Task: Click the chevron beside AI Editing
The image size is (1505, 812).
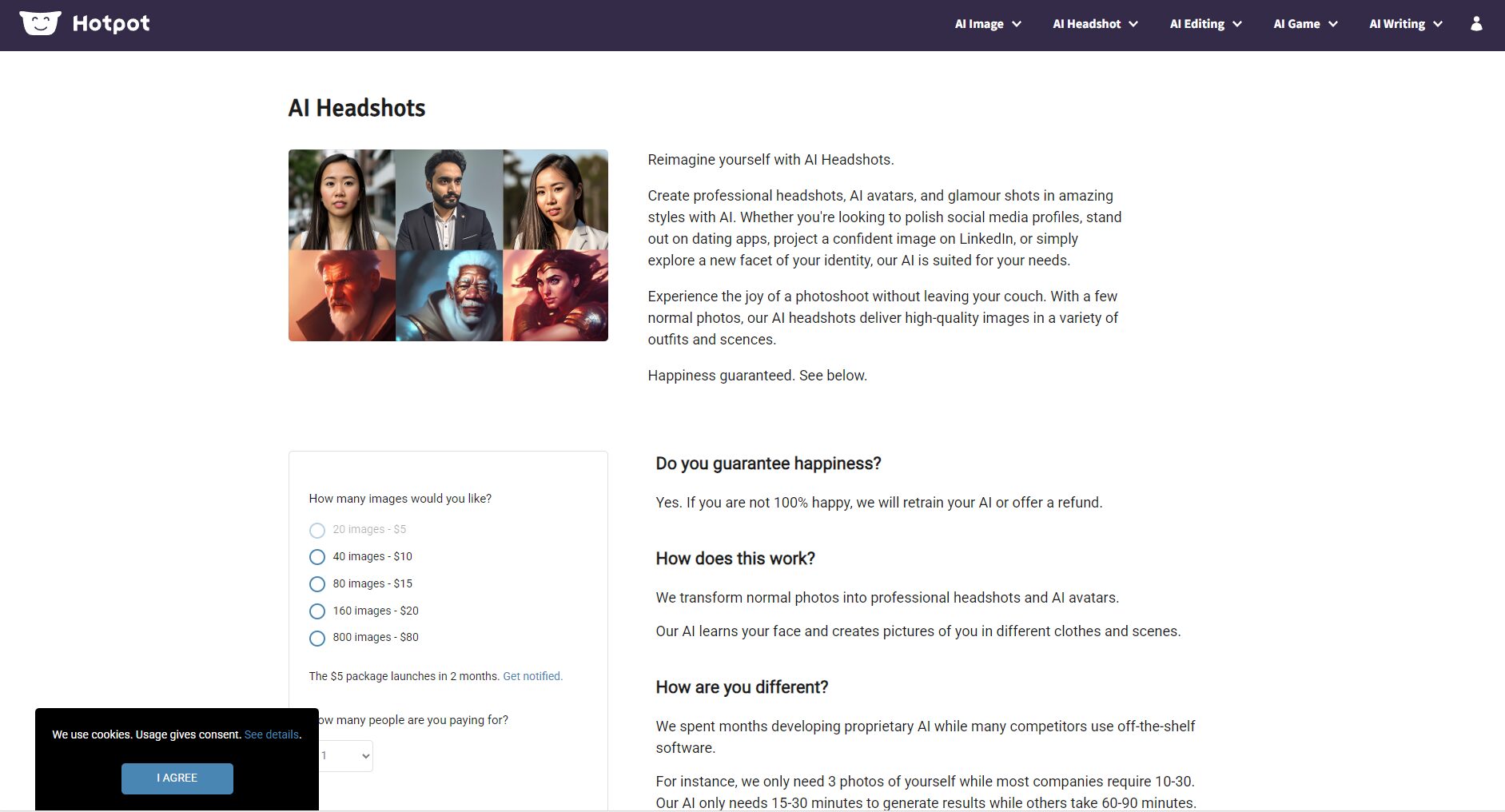Action: (x=1237, y=24)
